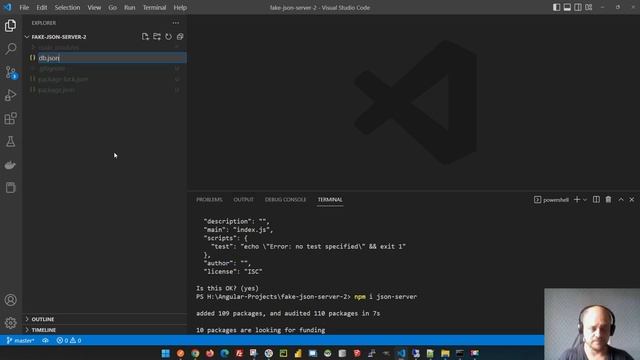Open the Edit menu
Viewport: 640px width, 360px height.
(42, 7)
